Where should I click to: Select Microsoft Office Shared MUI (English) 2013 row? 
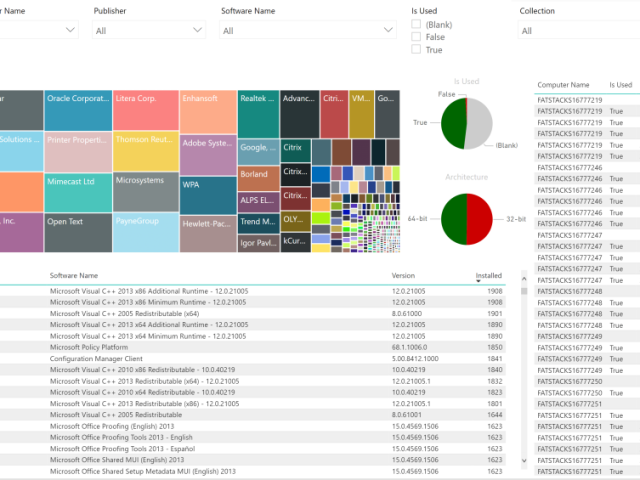pyautogui.click(x=253, y=460)
